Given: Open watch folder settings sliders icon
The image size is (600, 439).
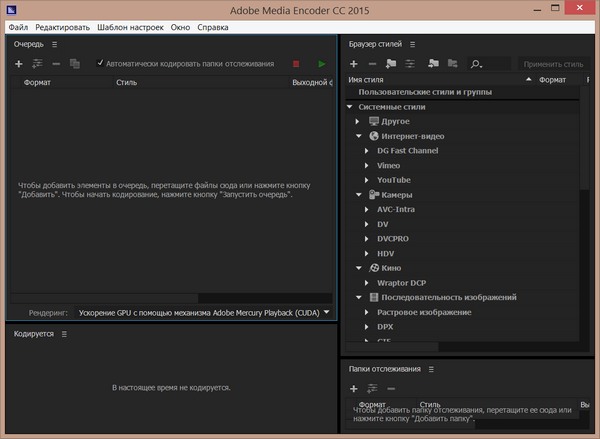Looking at the screenshot, I should [x=372, y=389].
